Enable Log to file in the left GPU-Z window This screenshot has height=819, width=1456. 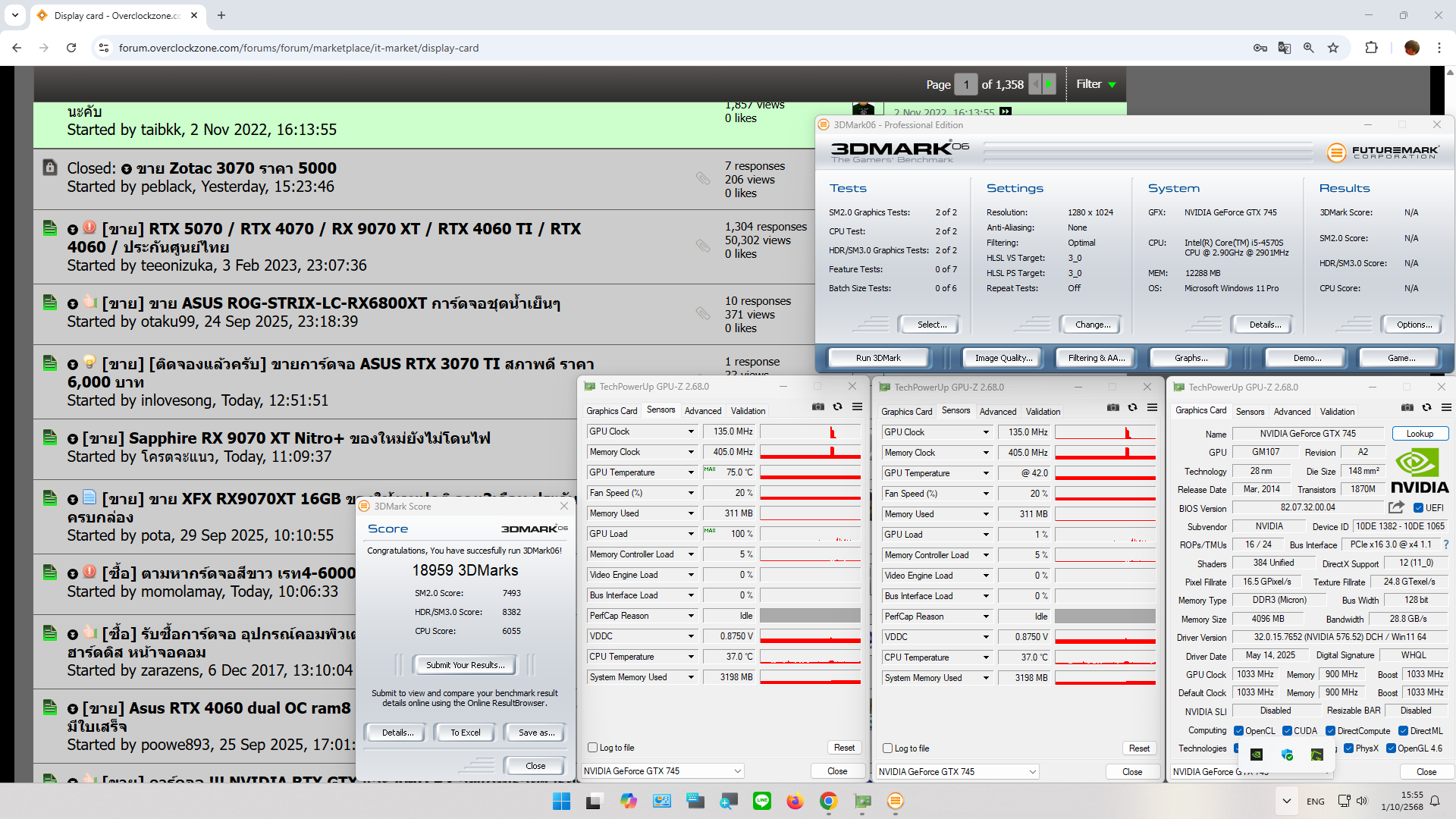[x=593, y=748]
